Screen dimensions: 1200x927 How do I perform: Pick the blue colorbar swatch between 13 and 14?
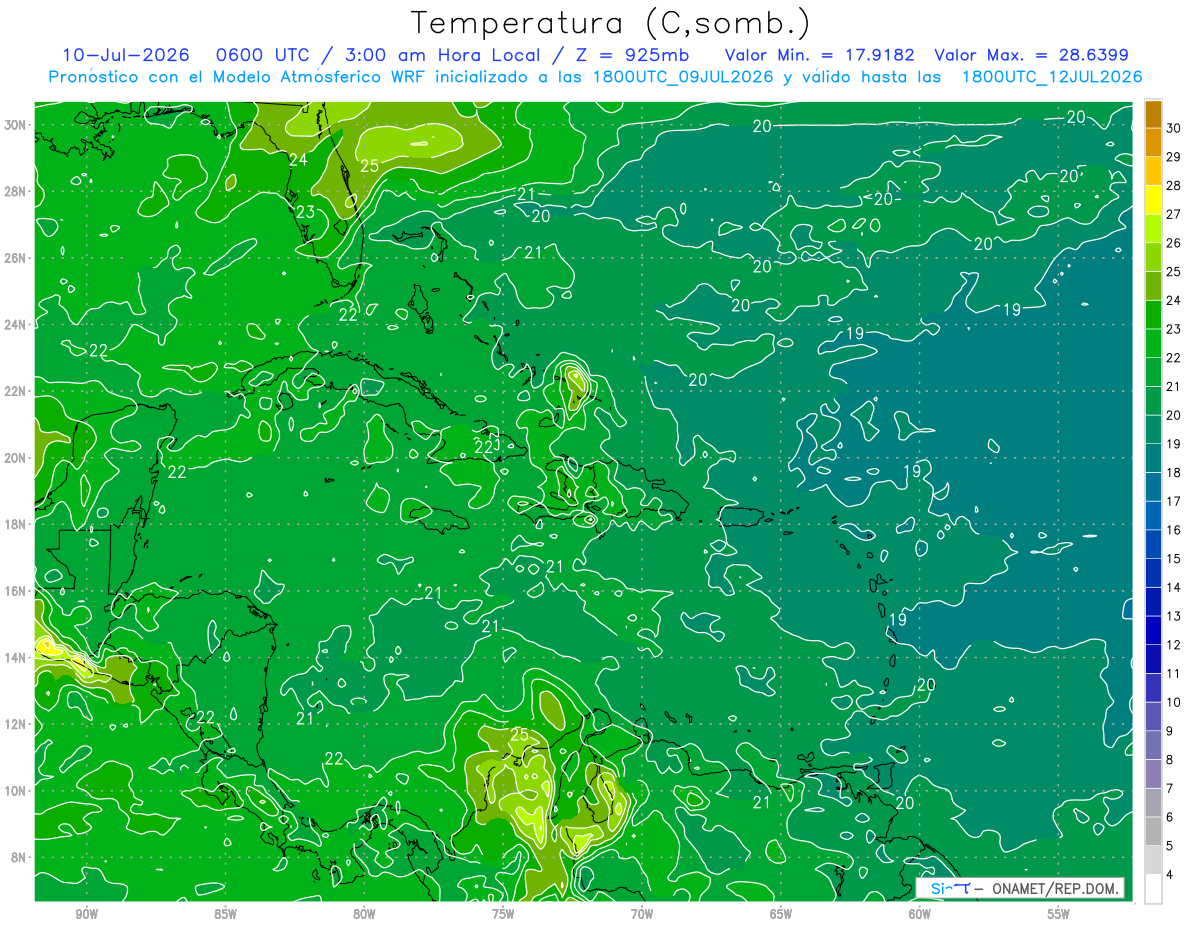[x=1153, y=602]
